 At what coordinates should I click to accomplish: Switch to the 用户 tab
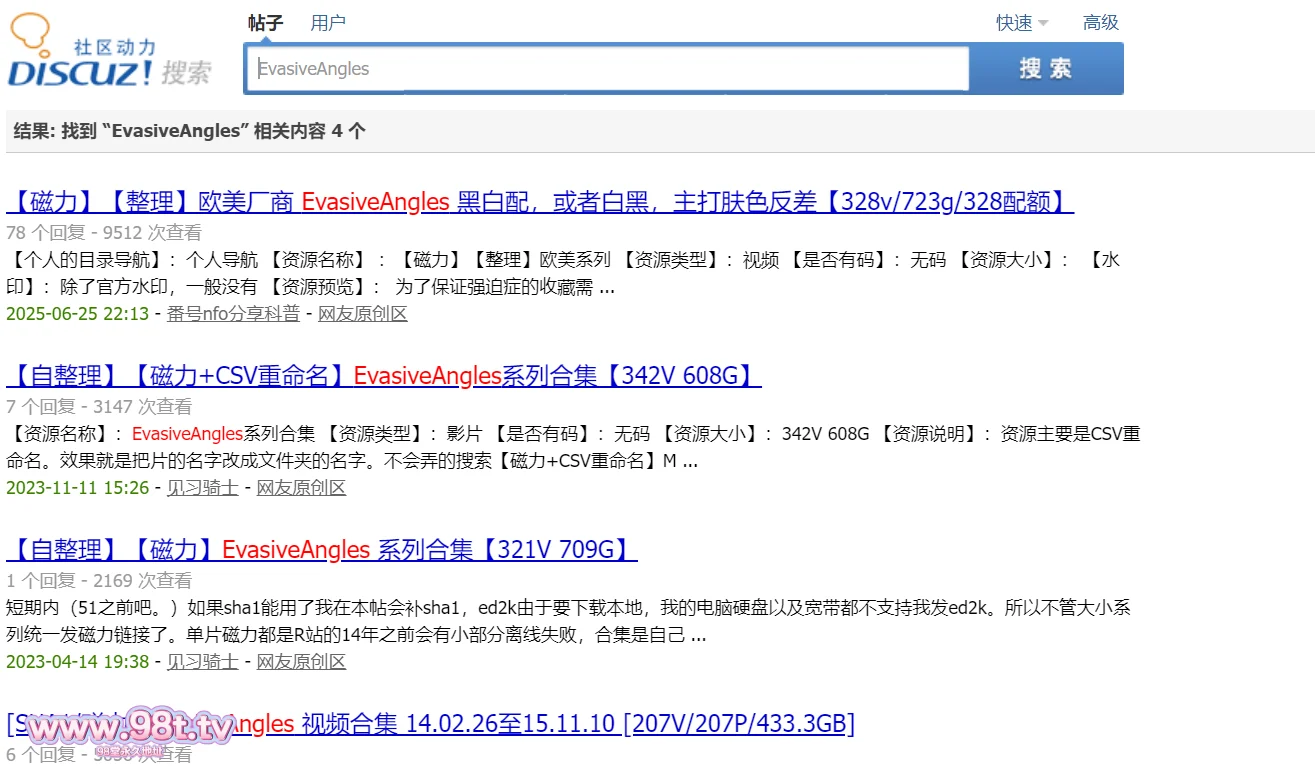pyautogui.click(x=328, y=23)
